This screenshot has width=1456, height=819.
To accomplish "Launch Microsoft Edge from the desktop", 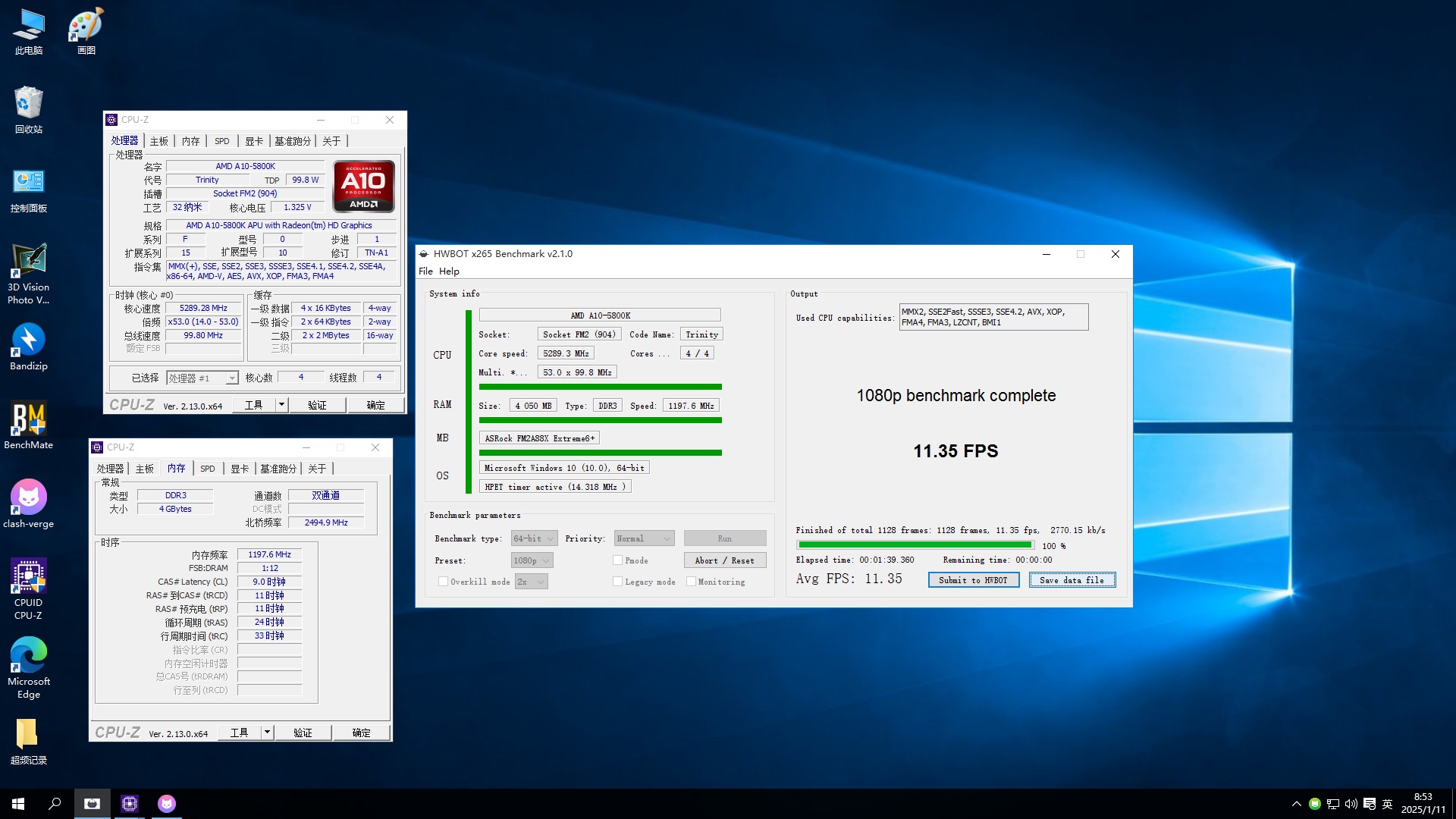I will (29, 669).
